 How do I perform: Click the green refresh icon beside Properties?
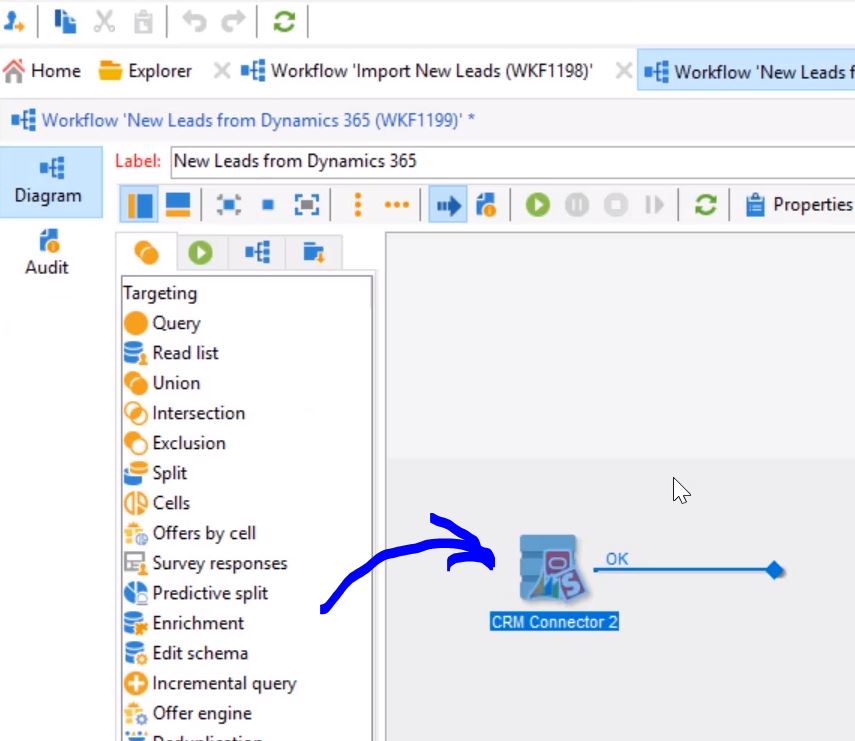(706, 205)
